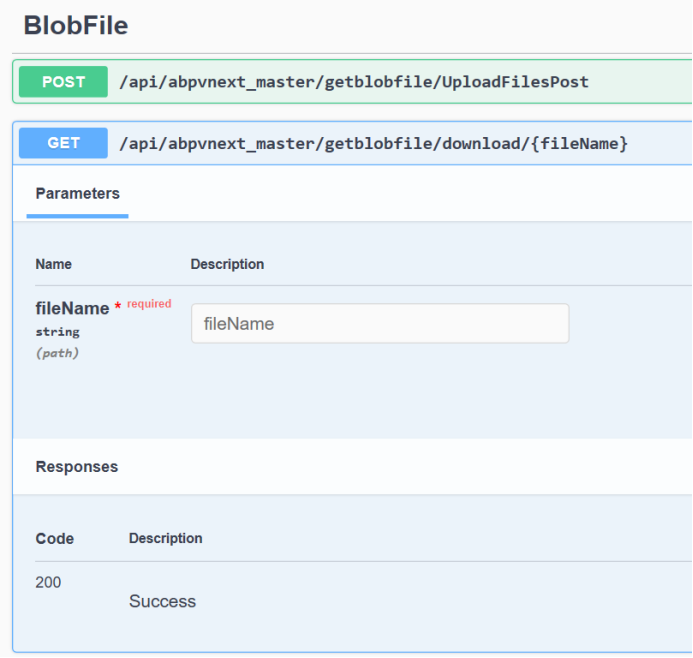Click the '(path)' location label
The width and height of the screenshot is (693, 658).
[57, 353]
